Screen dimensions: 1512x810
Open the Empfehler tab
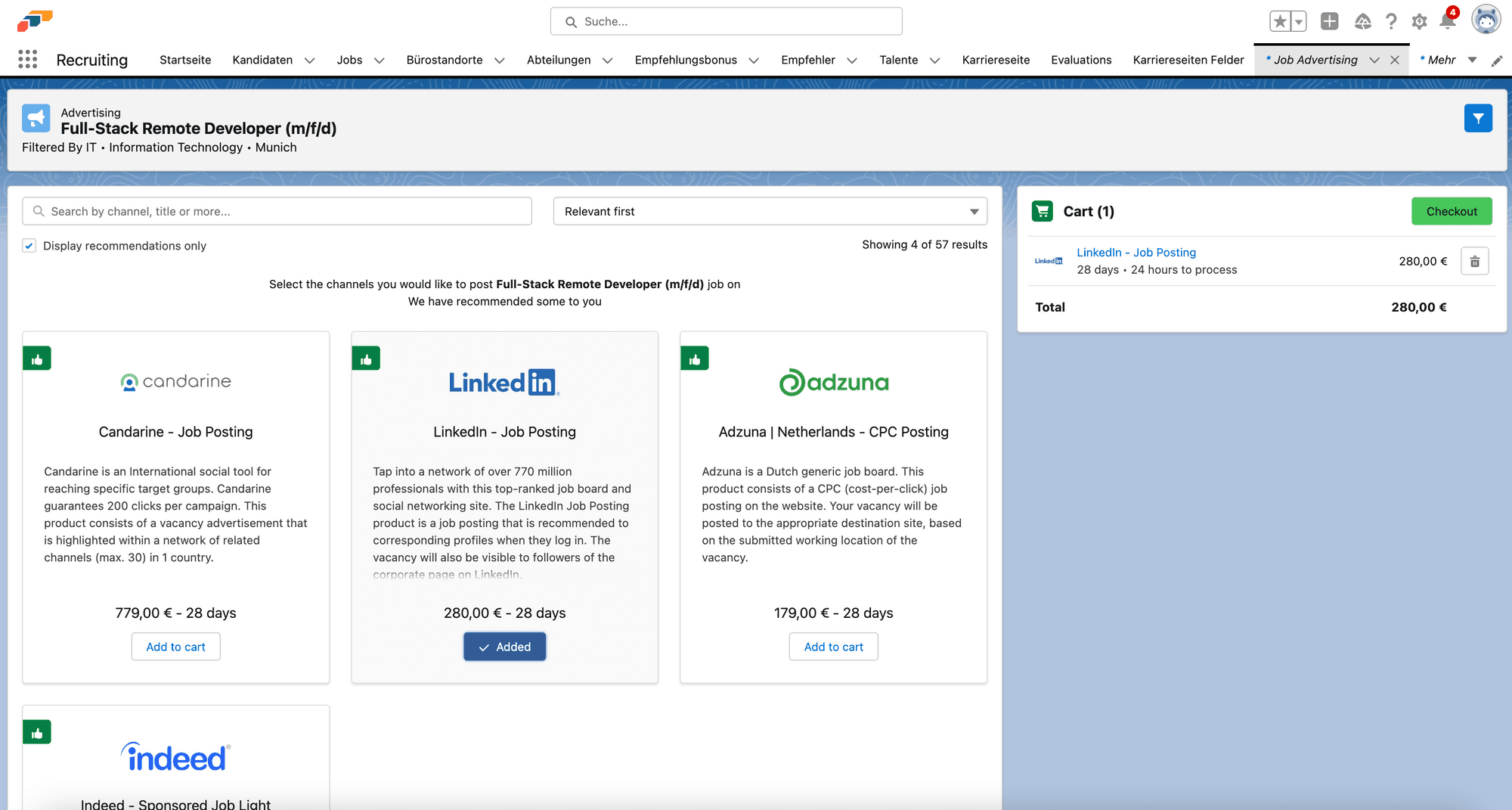(x=808, y=60)
